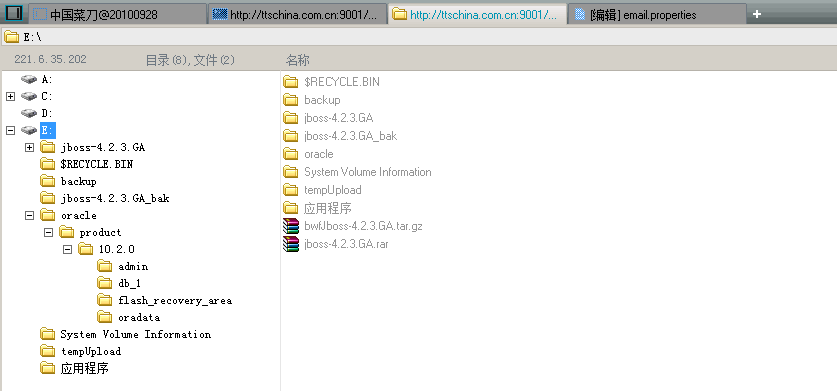Click the bwfJboss-4.2.3.GA.tar.gz archive icon

[x=291, y=226]
